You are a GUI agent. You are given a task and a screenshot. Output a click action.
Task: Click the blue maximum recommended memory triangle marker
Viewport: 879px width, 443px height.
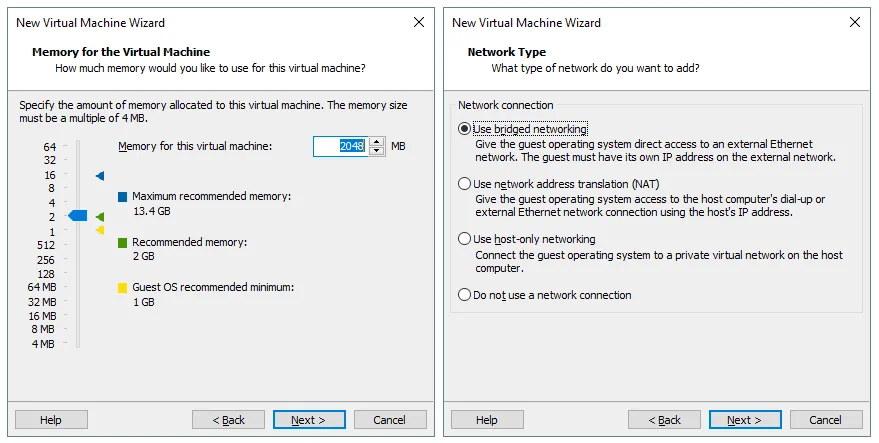pos(100,176)
